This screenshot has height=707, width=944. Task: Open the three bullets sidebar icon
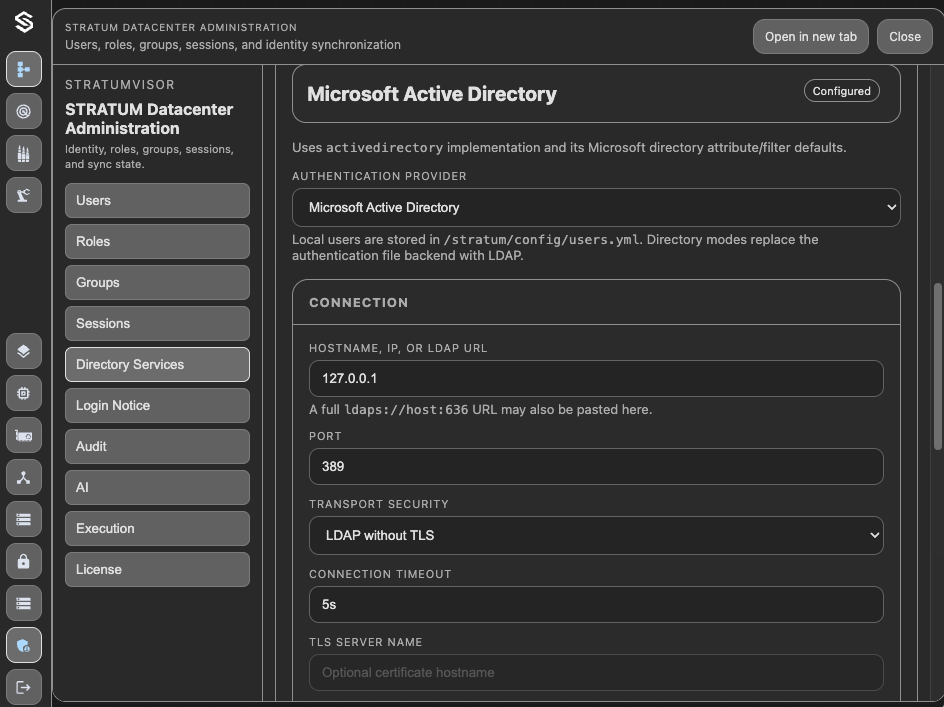click(24, 153)
